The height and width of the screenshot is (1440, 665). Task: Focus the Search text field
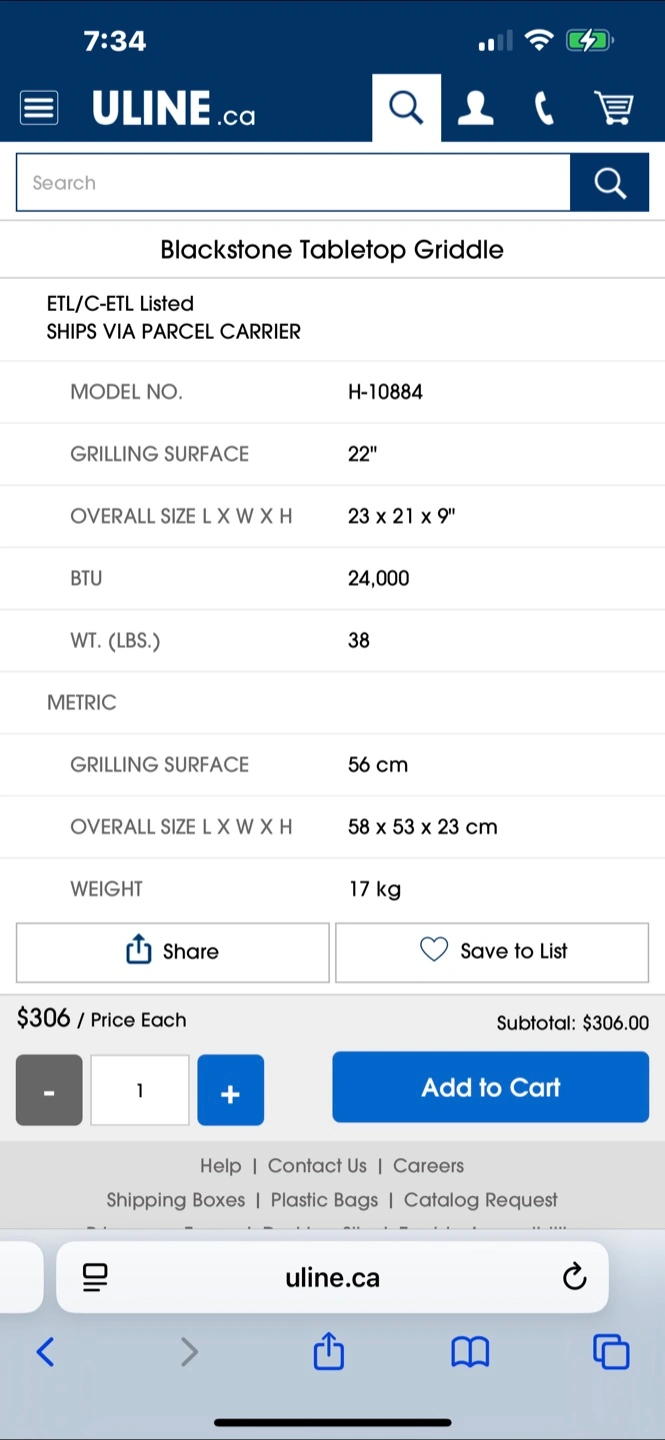click(292, 183)
